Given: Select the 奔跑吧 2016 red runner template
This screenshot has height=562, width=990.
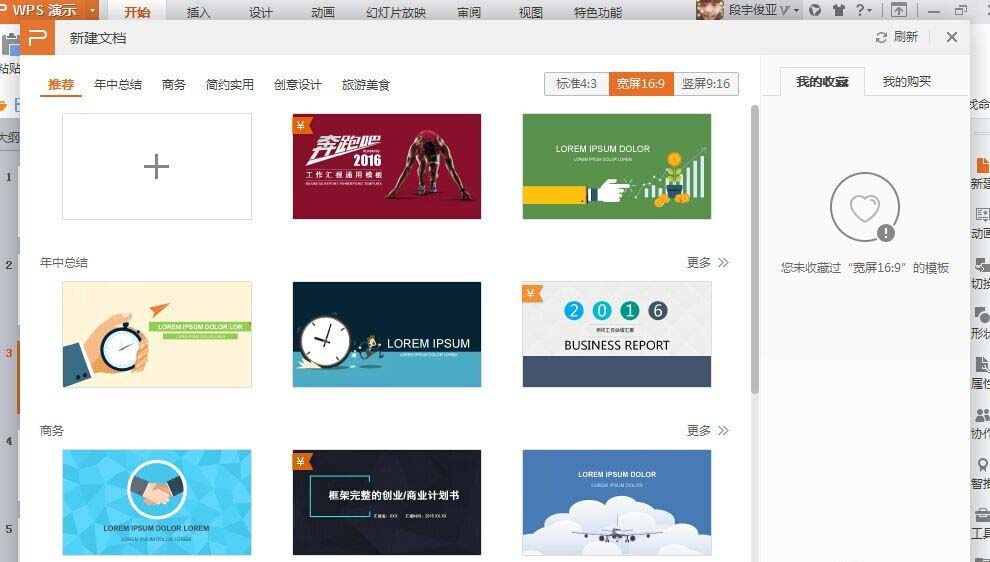Looking at the screenshot, I should 387,167.
